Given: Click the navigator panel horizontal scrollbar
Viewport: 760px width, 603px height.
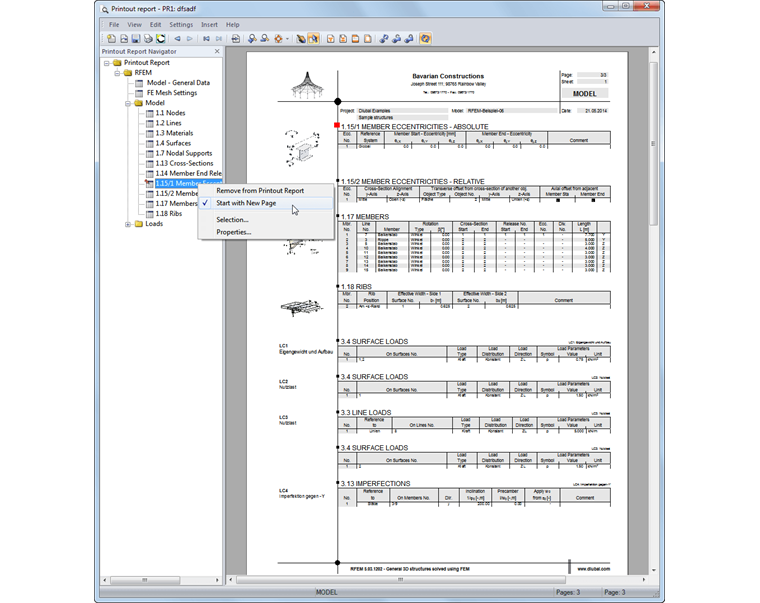Looking at the screenshot, I should click(145, 580).
